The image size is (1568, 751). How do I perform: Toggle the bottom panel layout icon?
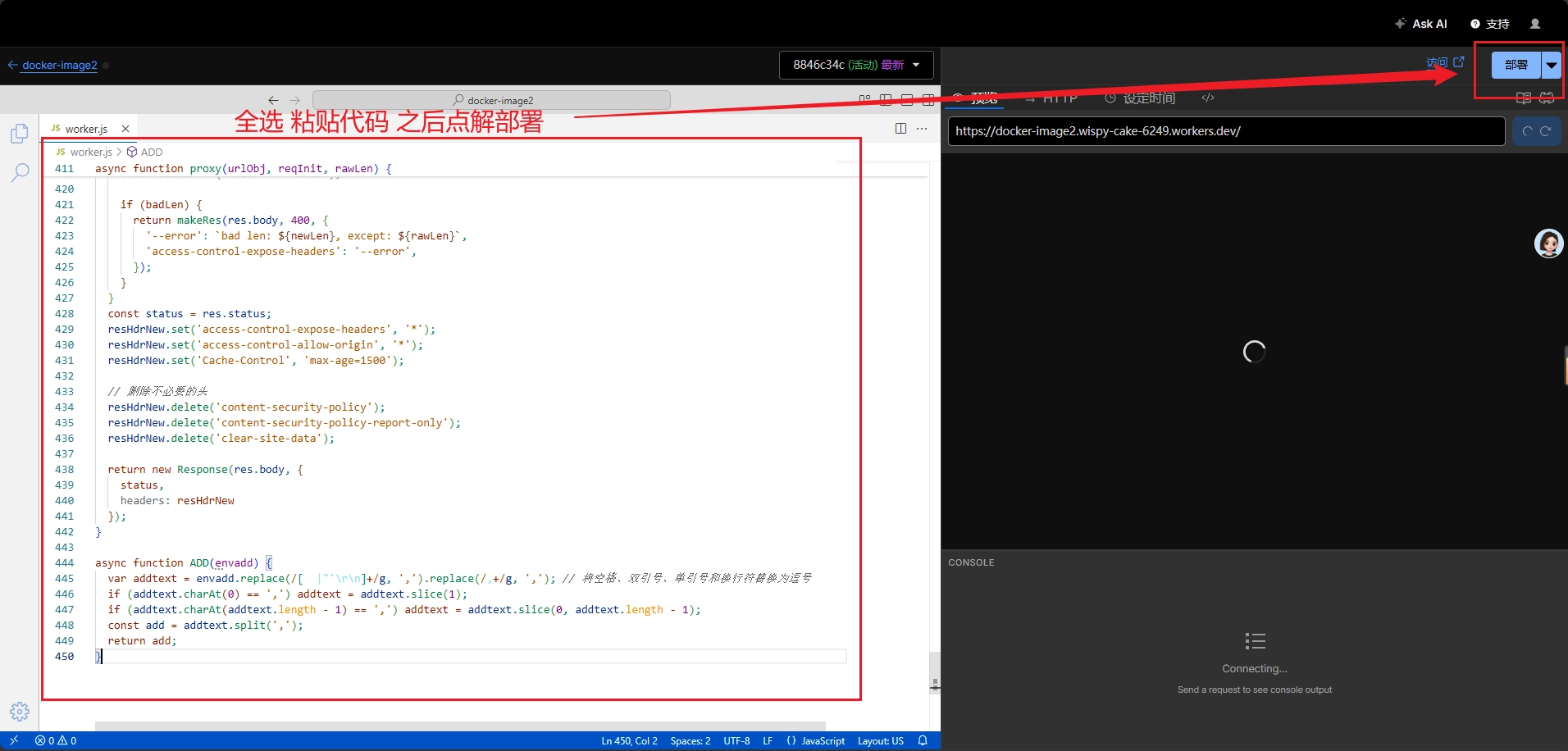pos(907,100)
